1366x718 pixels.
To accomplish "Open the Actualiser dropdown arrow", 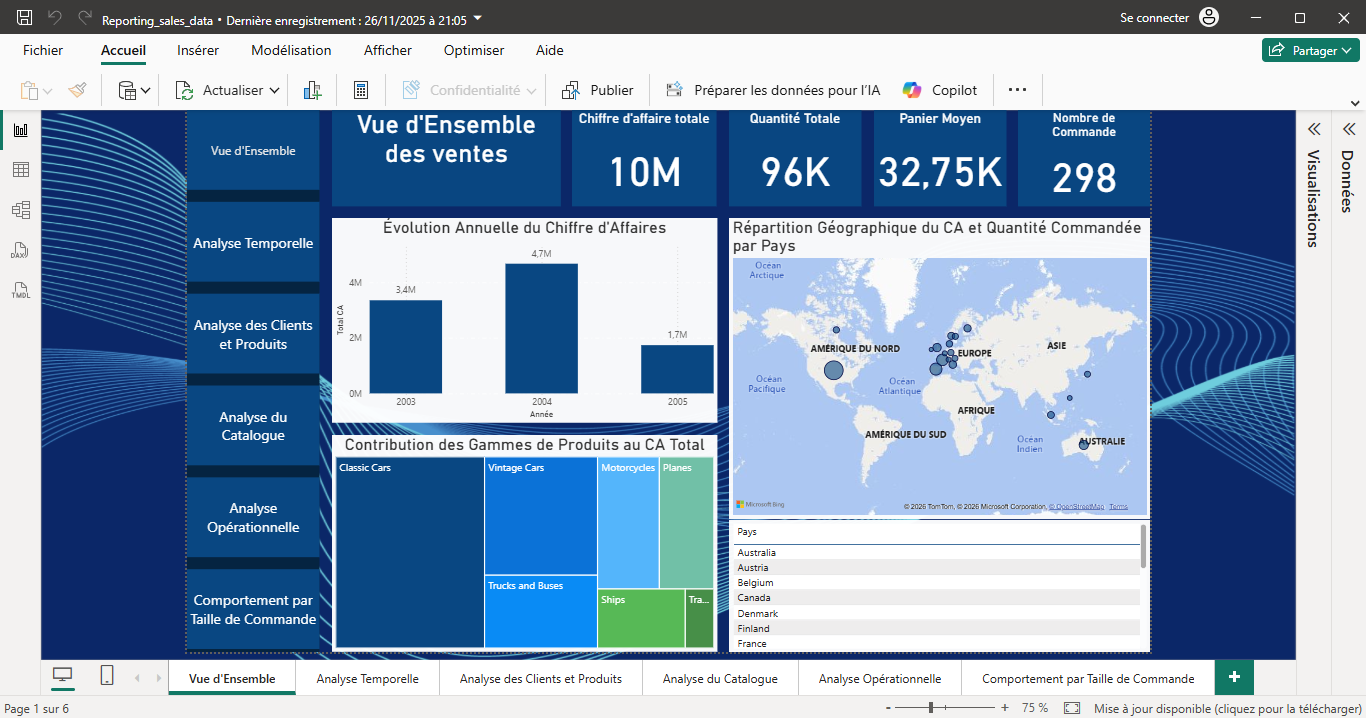I will click(x=275, y=91).
